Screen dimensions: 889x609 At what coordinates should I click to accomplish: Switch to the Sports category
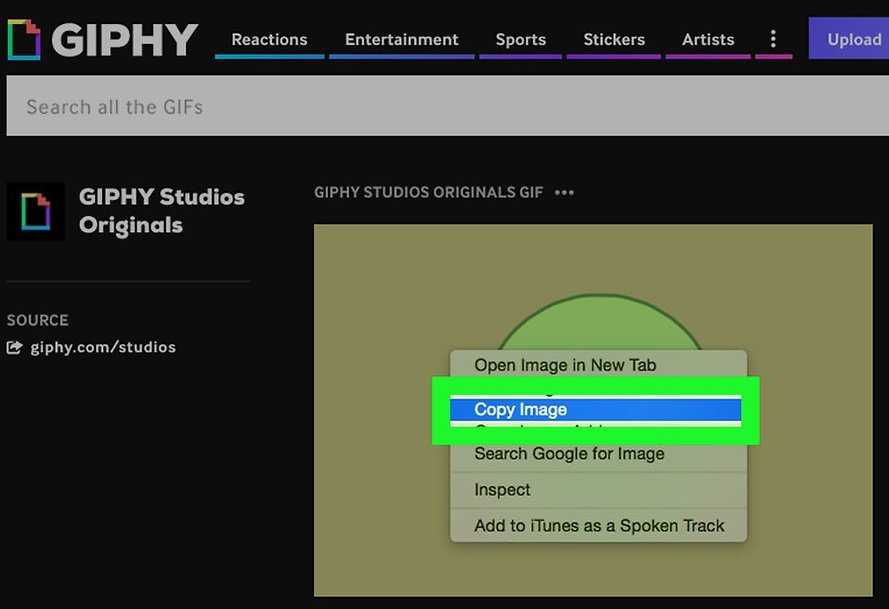[520, 40]
